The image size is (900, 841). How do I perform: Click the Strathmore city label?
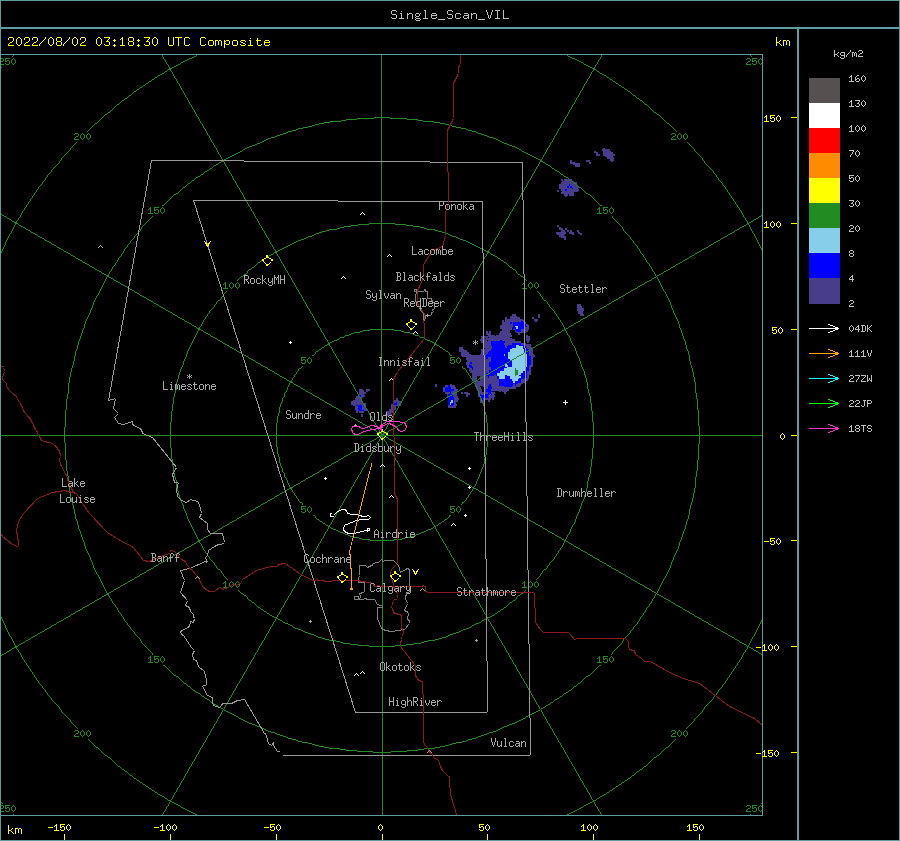click(486, 592)
